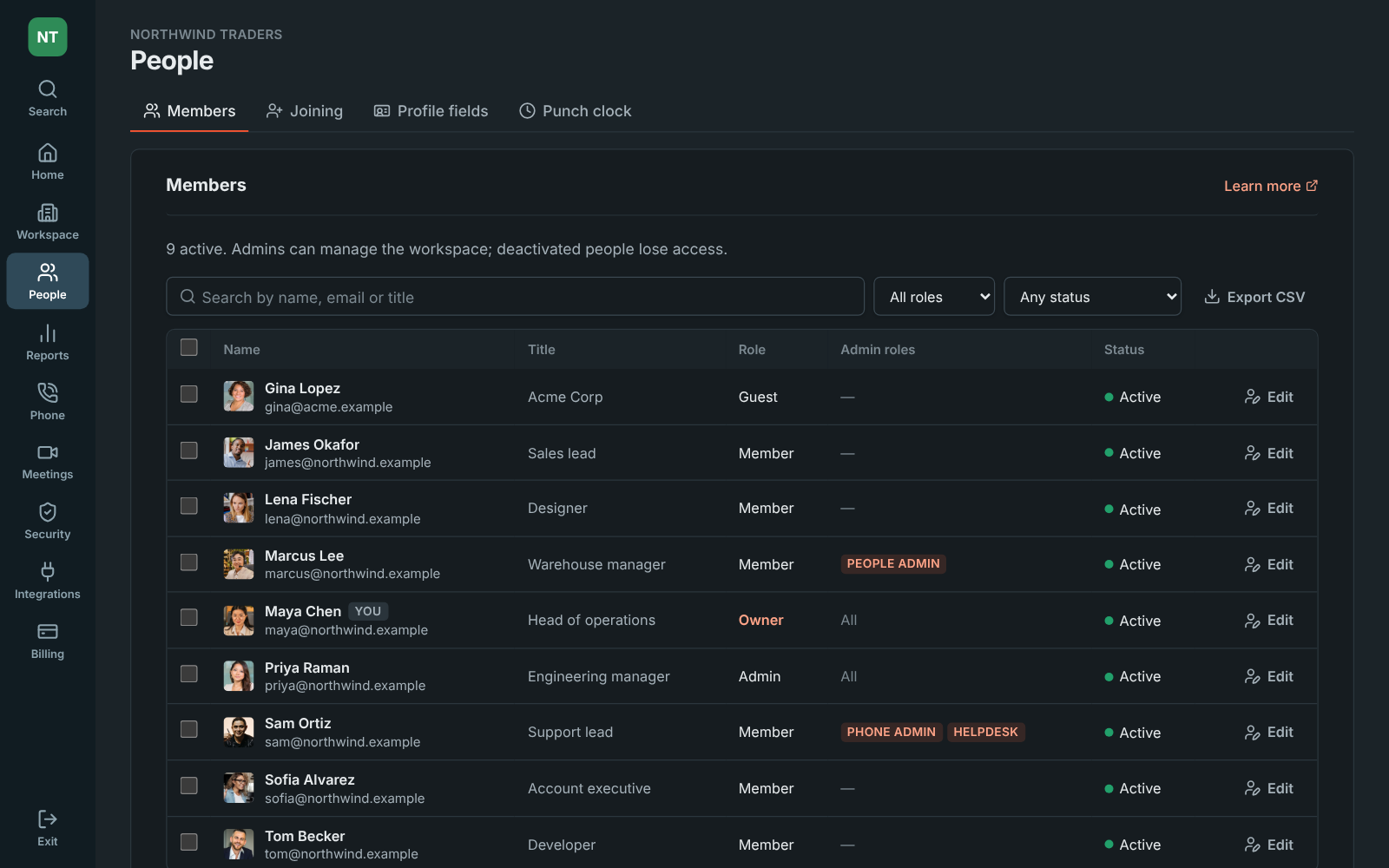
Task: Open Workspace section in sidebar
Action: (48, 222)
